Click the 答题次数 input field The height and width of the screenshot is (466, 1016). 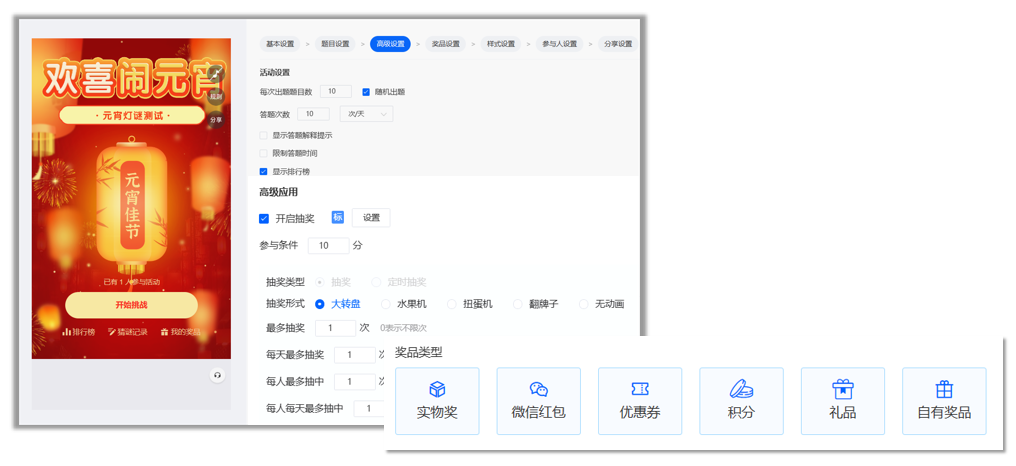[x=314, y=113]
